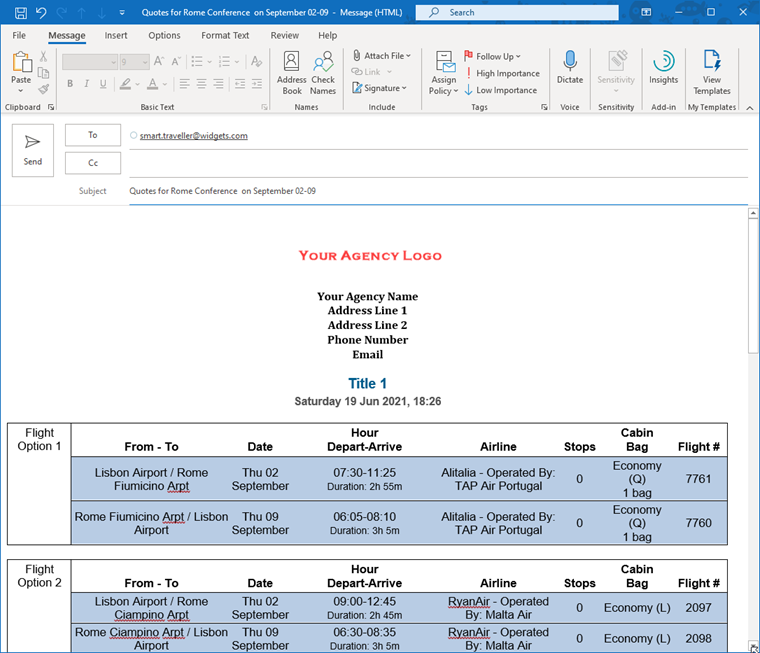Open the Format Text tab
Viewport: 760px width, 653px height.
pos(225,36)
